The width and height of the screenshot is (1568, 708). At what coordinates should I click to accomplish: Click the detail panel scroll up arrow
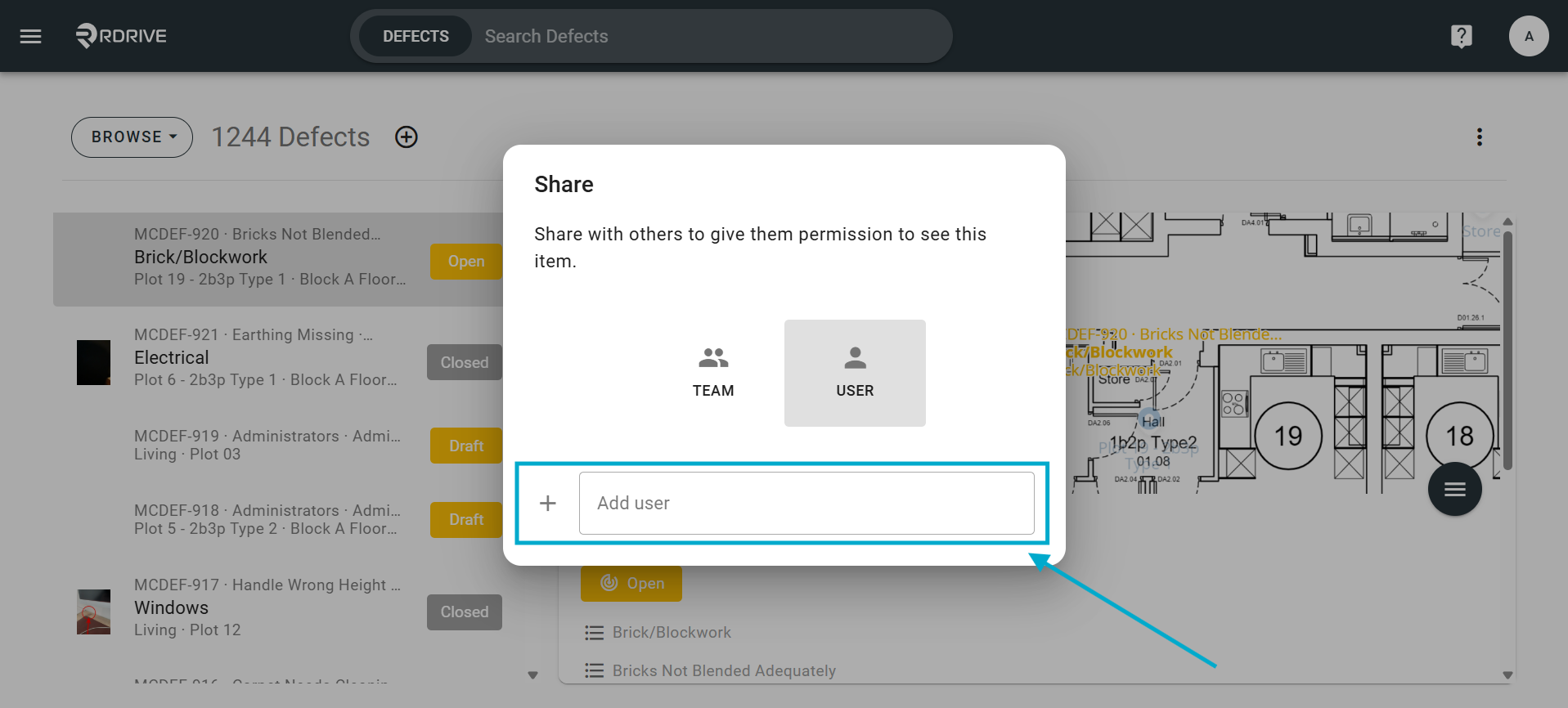point(1507,222)
